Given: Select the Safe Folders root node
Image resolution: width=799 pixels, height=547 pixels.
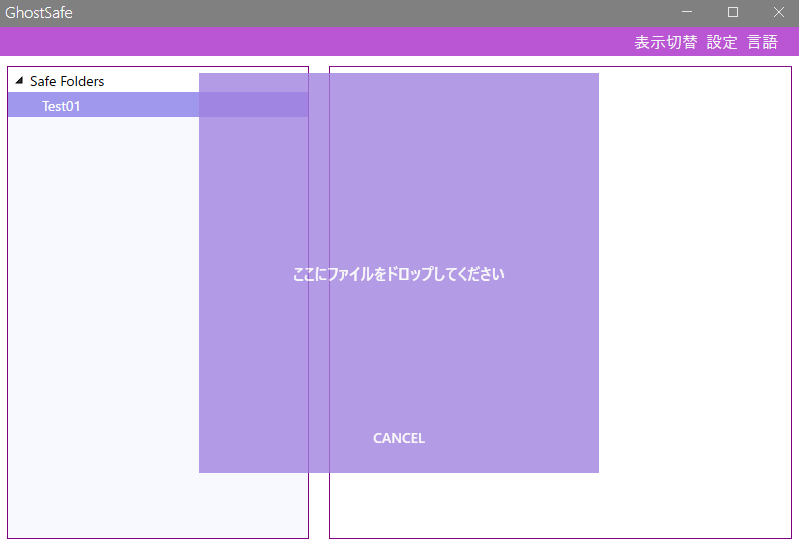Looking at the screenshot, I should tap(67, 81).
